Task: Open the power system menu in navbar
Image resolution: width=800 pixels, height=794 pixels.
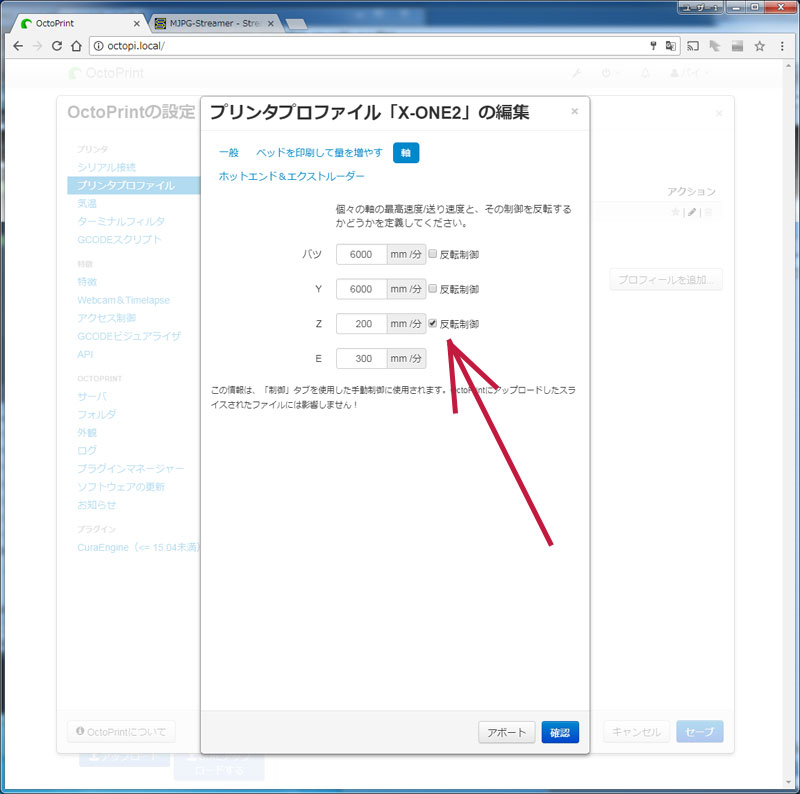Action: (610, 73)
